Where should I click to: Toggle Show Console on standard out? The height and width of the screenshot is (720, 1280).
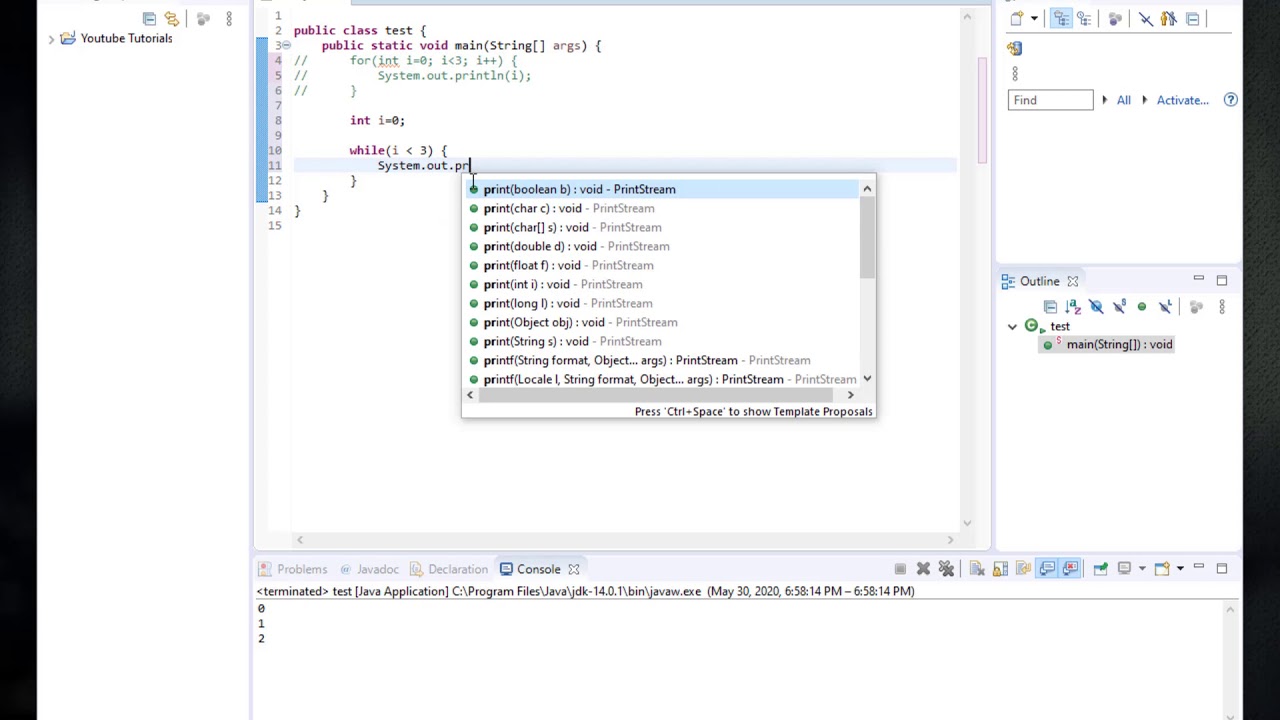click(1047, 569)
